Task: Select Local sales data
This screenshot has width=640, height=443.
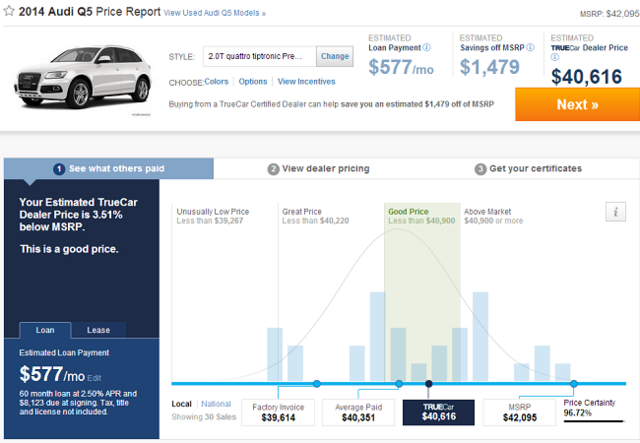Action: [182, 404]
